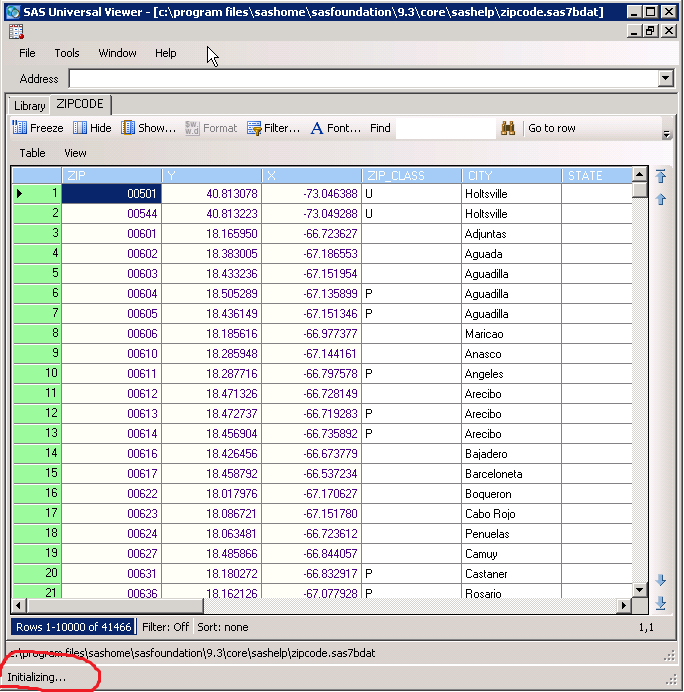Image resolution: width=684 pixels, height=692 pixels.
Task: Click into the Find text field
Action: pos(446,128)
